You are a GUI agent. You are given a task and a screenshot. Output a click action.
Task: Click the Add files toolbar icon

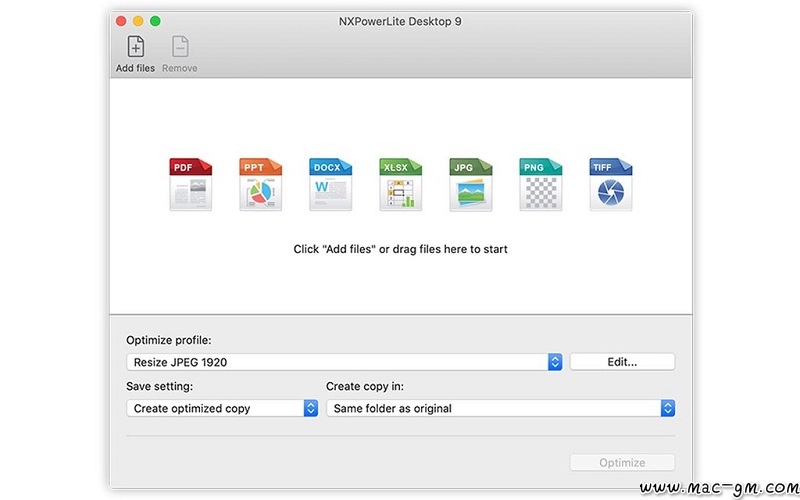[x=135, y=47]
